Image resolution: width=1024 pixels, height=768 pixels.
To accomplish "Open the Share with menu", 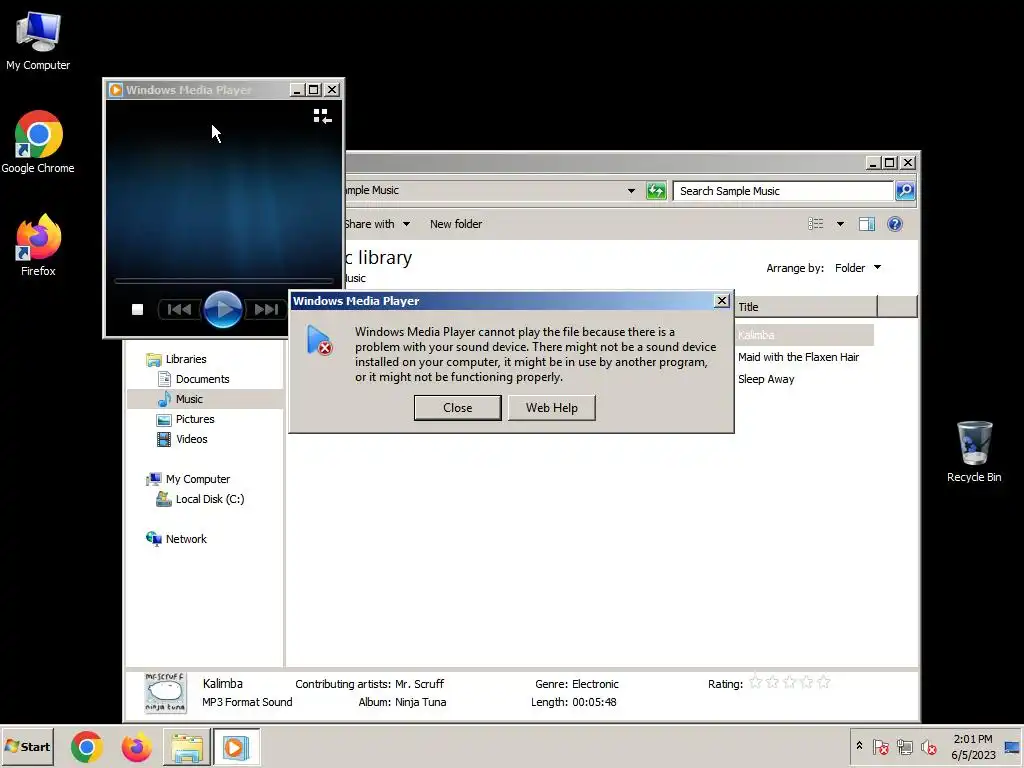I will click(x=377, y=224).
